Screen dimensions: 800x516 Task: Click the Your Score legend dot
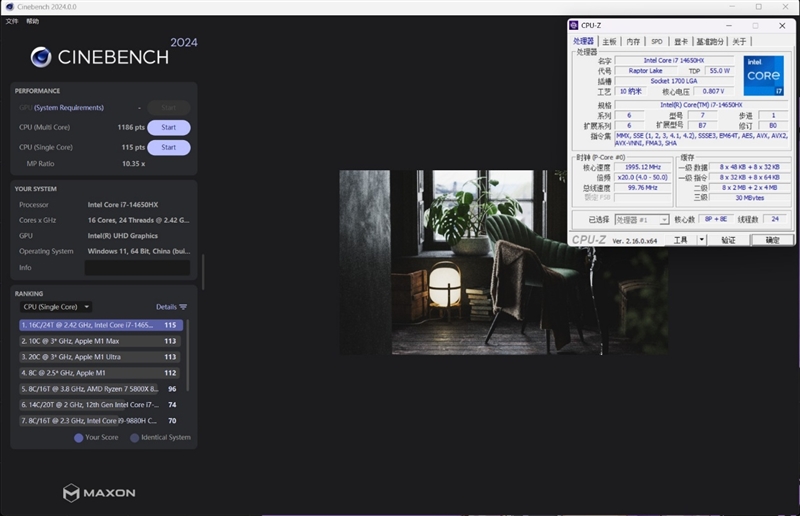click(79, 437)
